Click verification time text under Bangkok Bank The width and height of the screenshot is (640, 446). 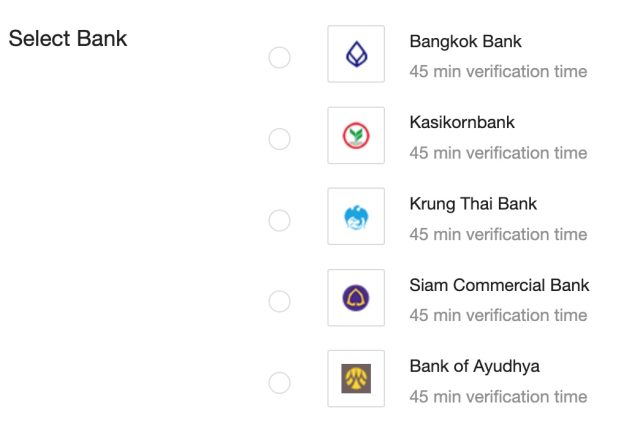click(x=498, y=72)
